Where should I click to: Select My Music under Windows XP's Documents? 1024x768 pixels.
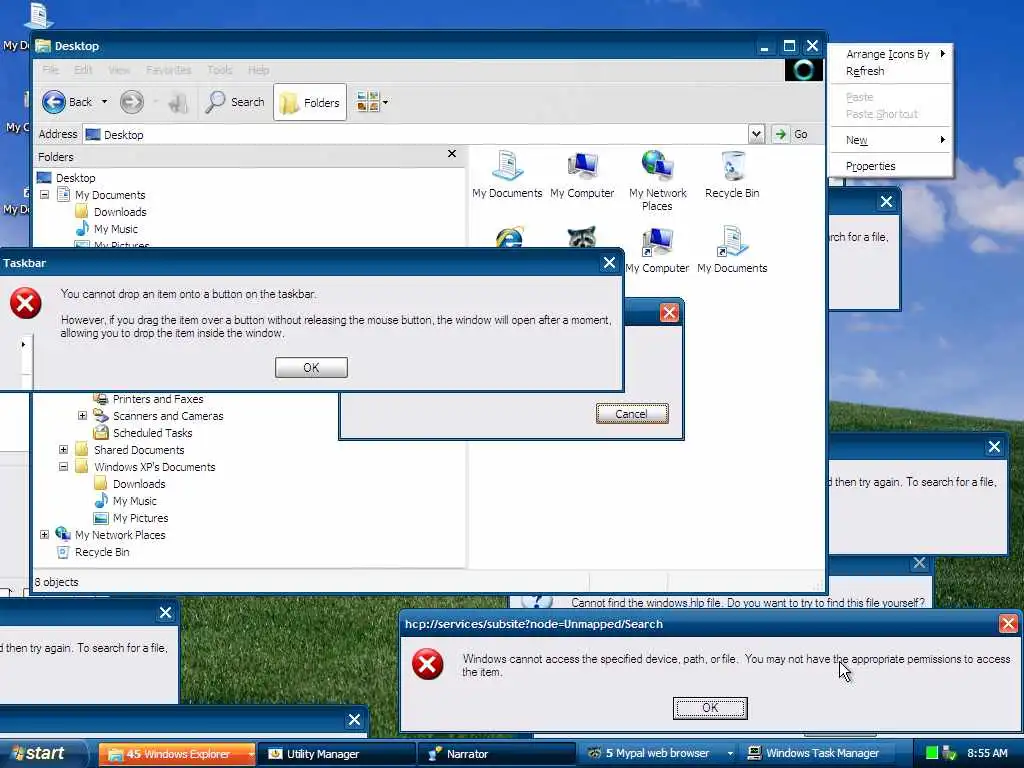135,500
